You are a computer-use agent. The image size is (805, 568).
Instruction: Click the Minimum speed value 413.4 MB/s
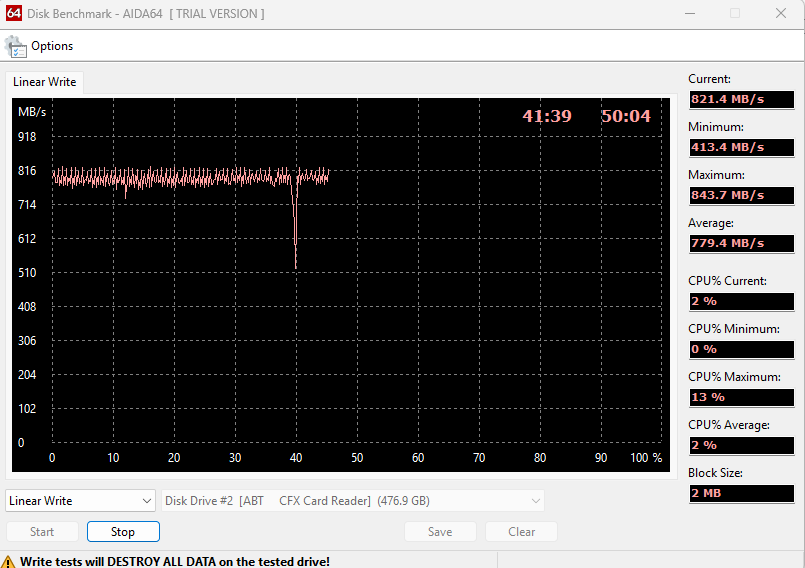pos(741,147)
